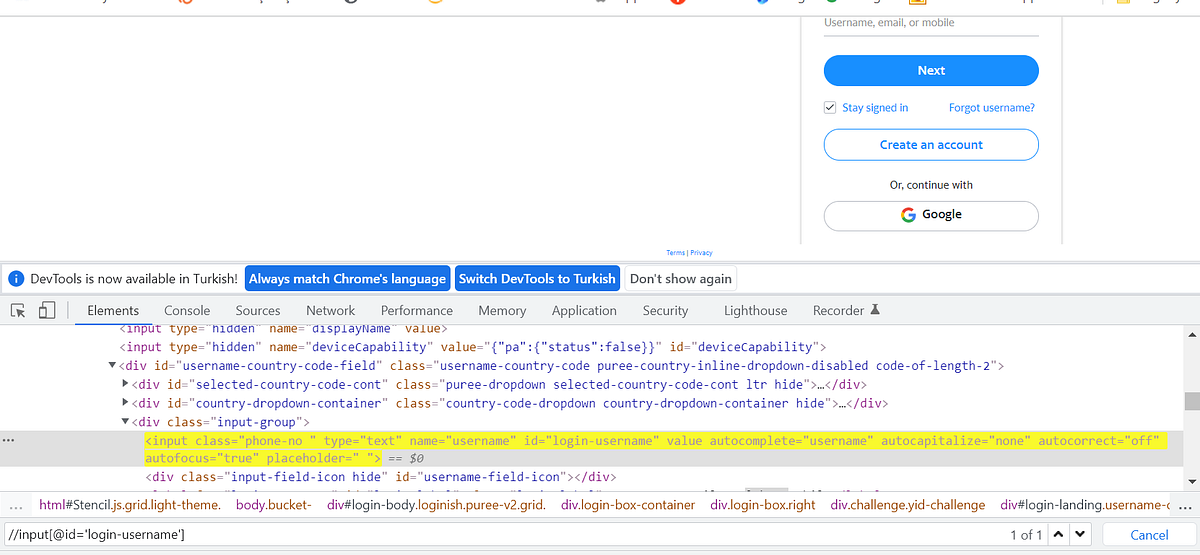Expand the selected-country-code-cont div
The image size is (1200, 555).
point(125,385)
